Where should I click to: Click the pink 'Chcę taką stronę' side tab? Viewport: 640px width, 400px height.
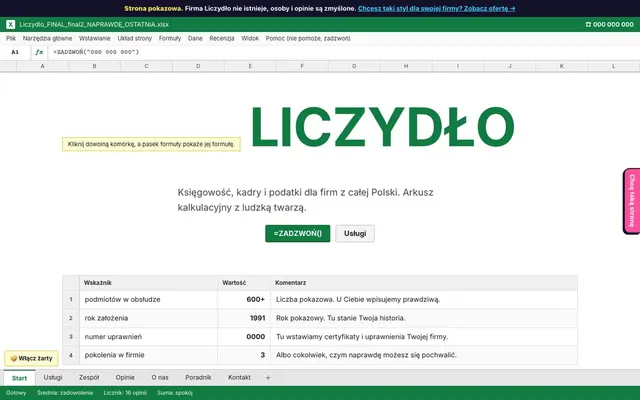pyautogui.click(x=631, y=201)
